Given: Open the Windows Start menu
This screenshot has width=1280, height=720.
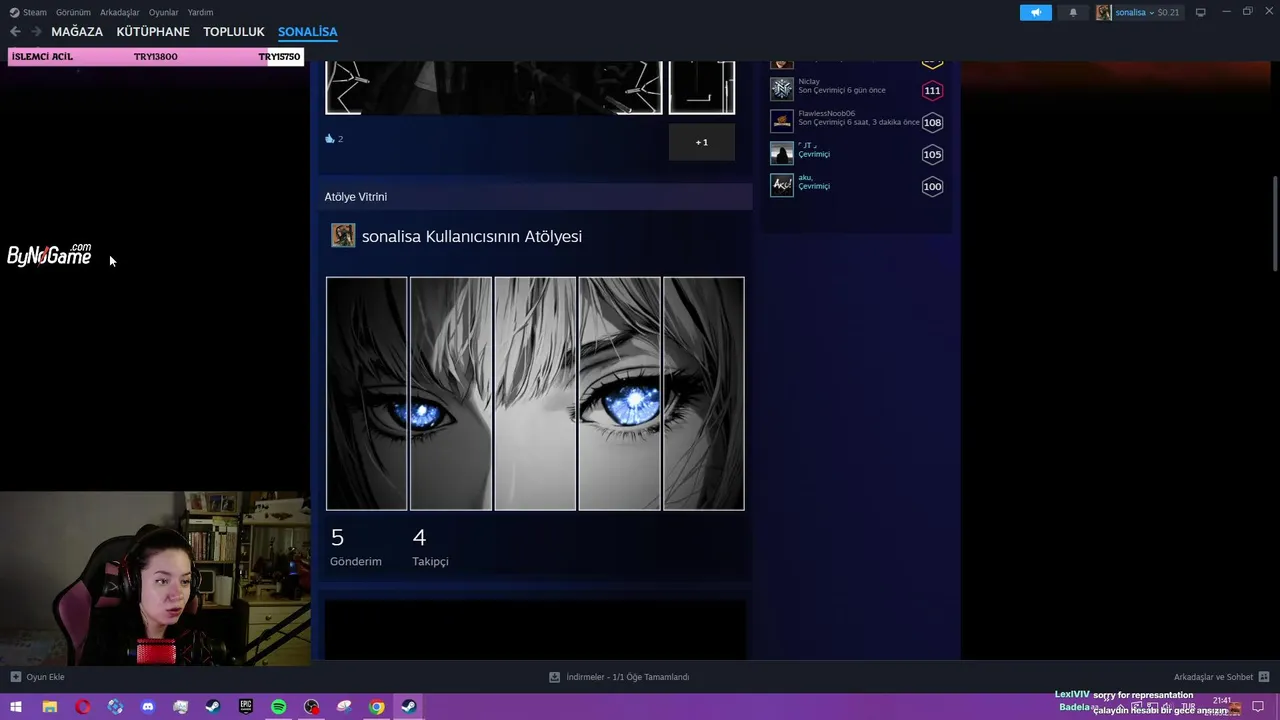Looking at the screenshot, I should pyautogui.click(x=16, y=707).
